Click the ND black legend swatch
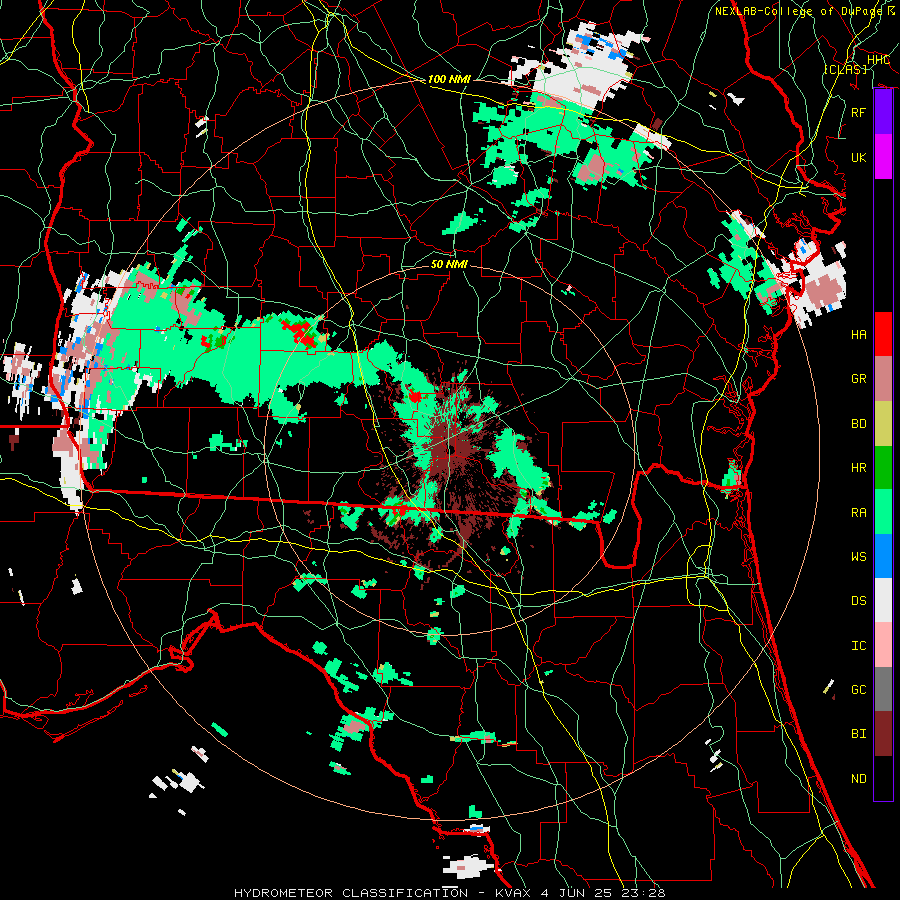This screenshot has width=900, height=900. tap(883, 778)
